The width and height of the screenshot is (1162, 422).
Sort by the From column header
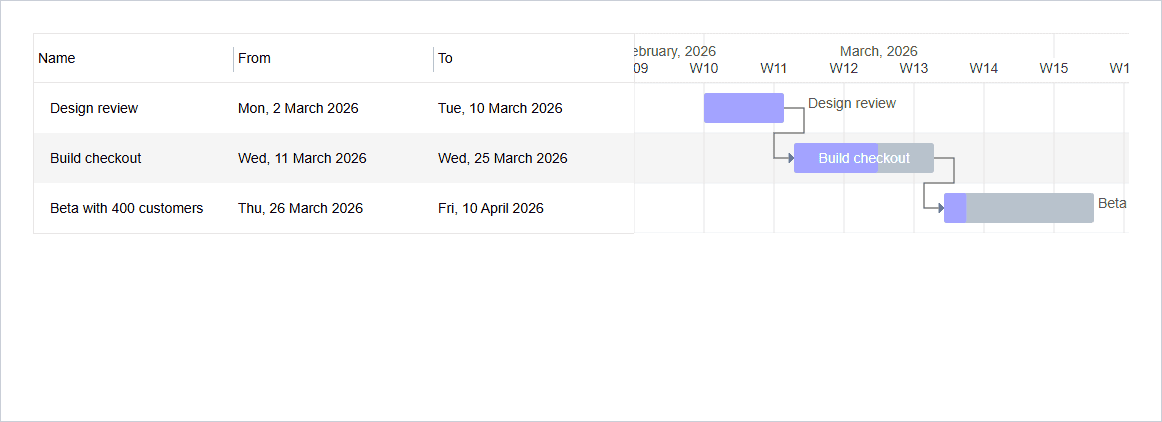click(333, 58)
